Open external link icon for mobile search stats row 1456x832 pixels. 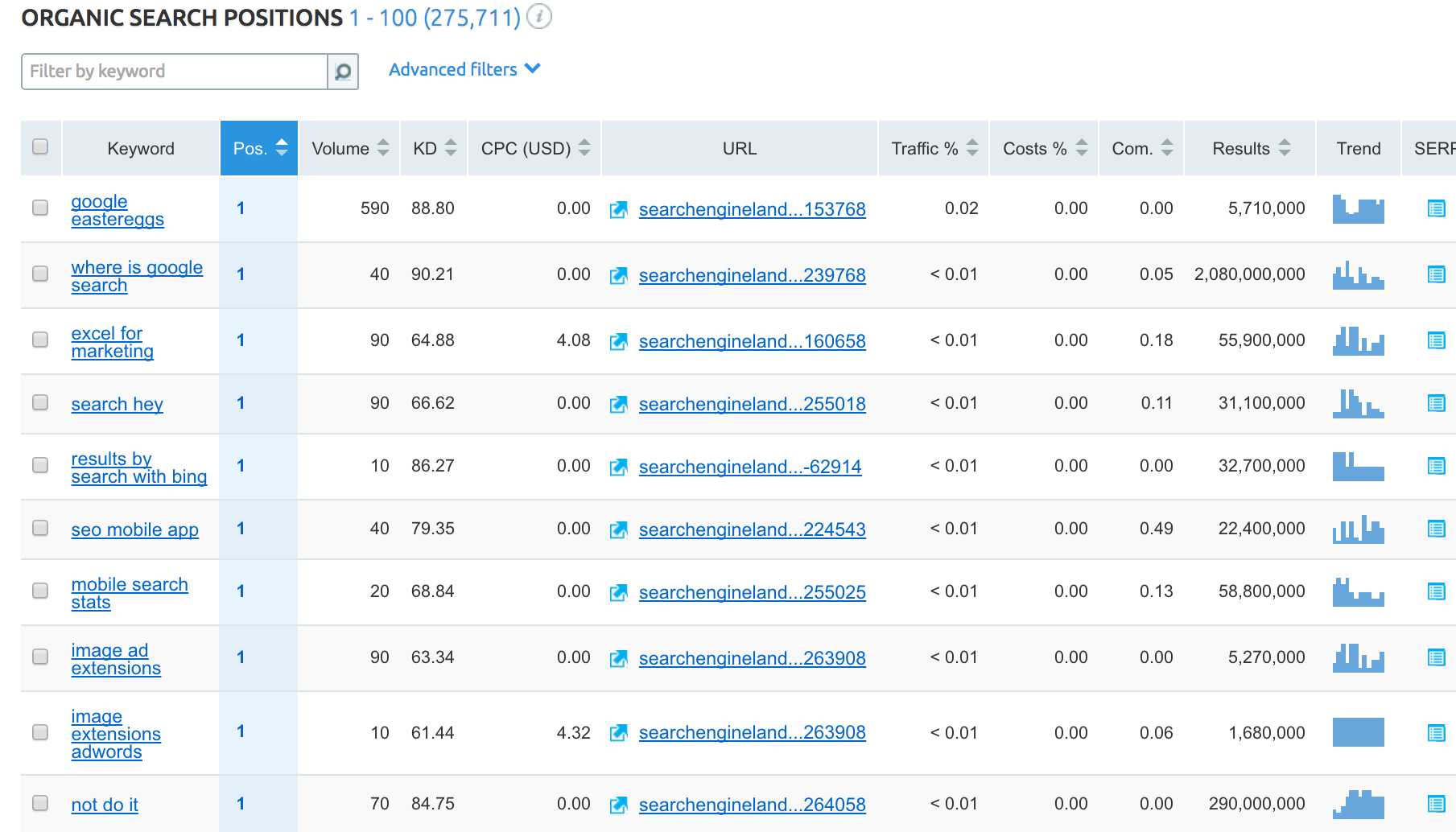click(618, 593)
